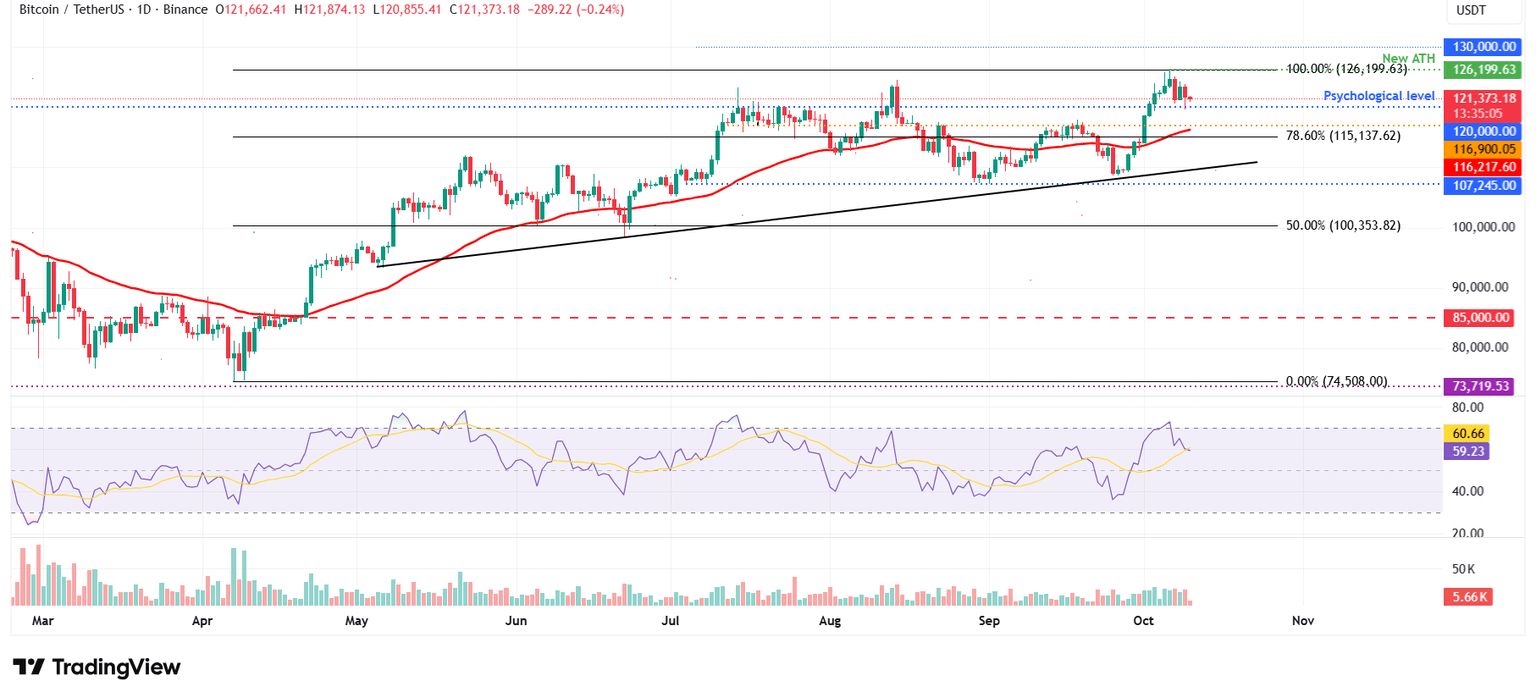Select the 'Oct' label on the time axis
Image resolution: width=1536 pixels, height=699 pixels.
(1143, 620)
